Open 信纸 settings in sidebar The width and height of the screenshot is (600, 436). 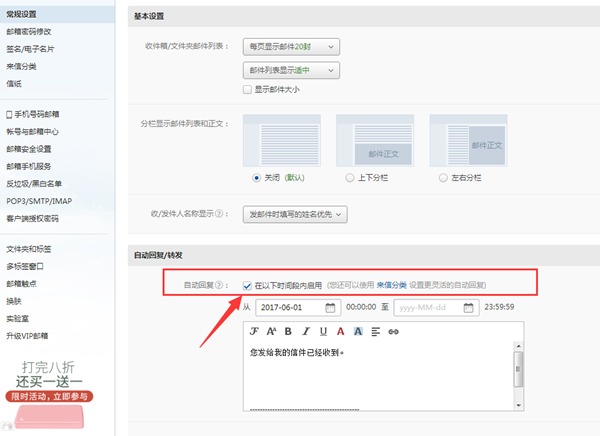click(x=14, y=83)
